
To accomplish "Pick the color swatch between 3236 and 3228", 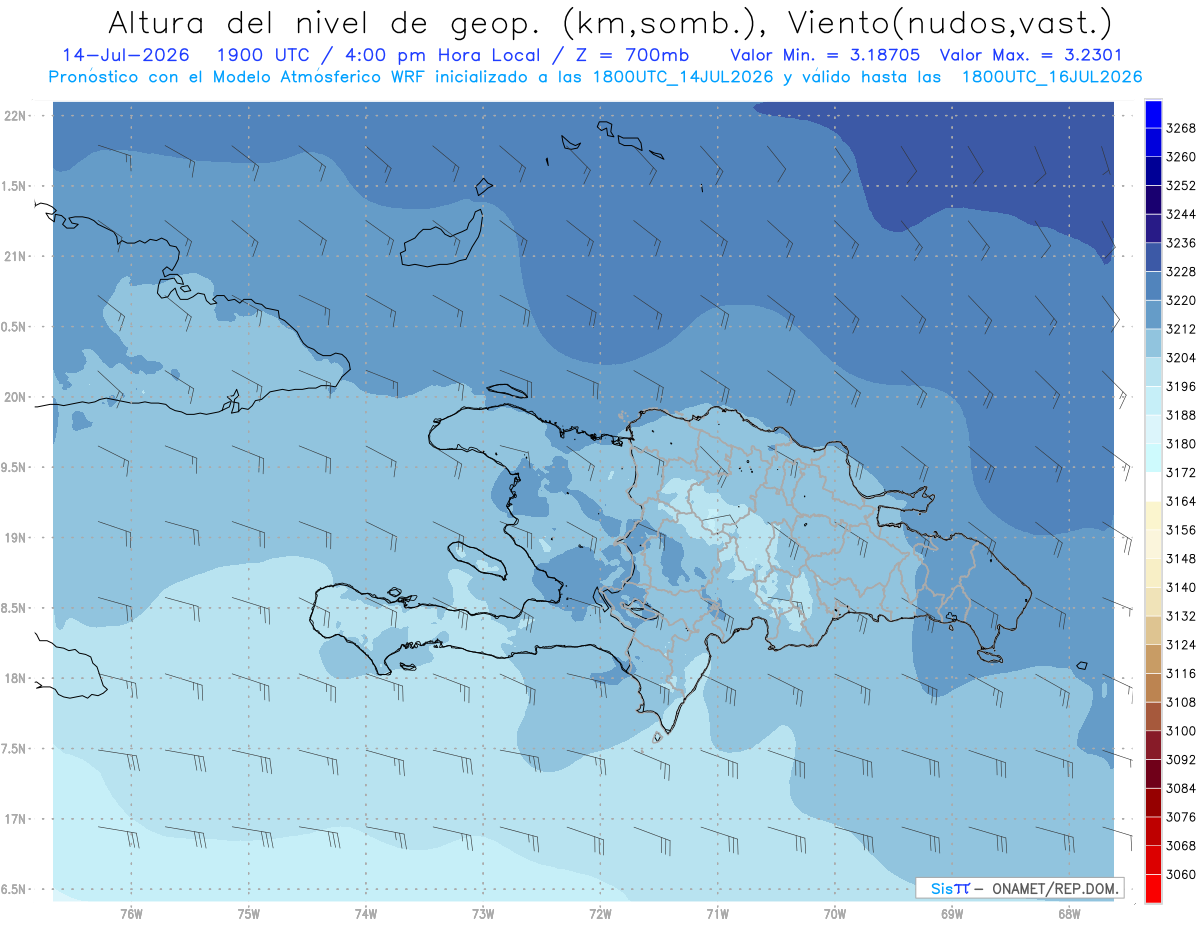I will click(x=1153, y=257).
